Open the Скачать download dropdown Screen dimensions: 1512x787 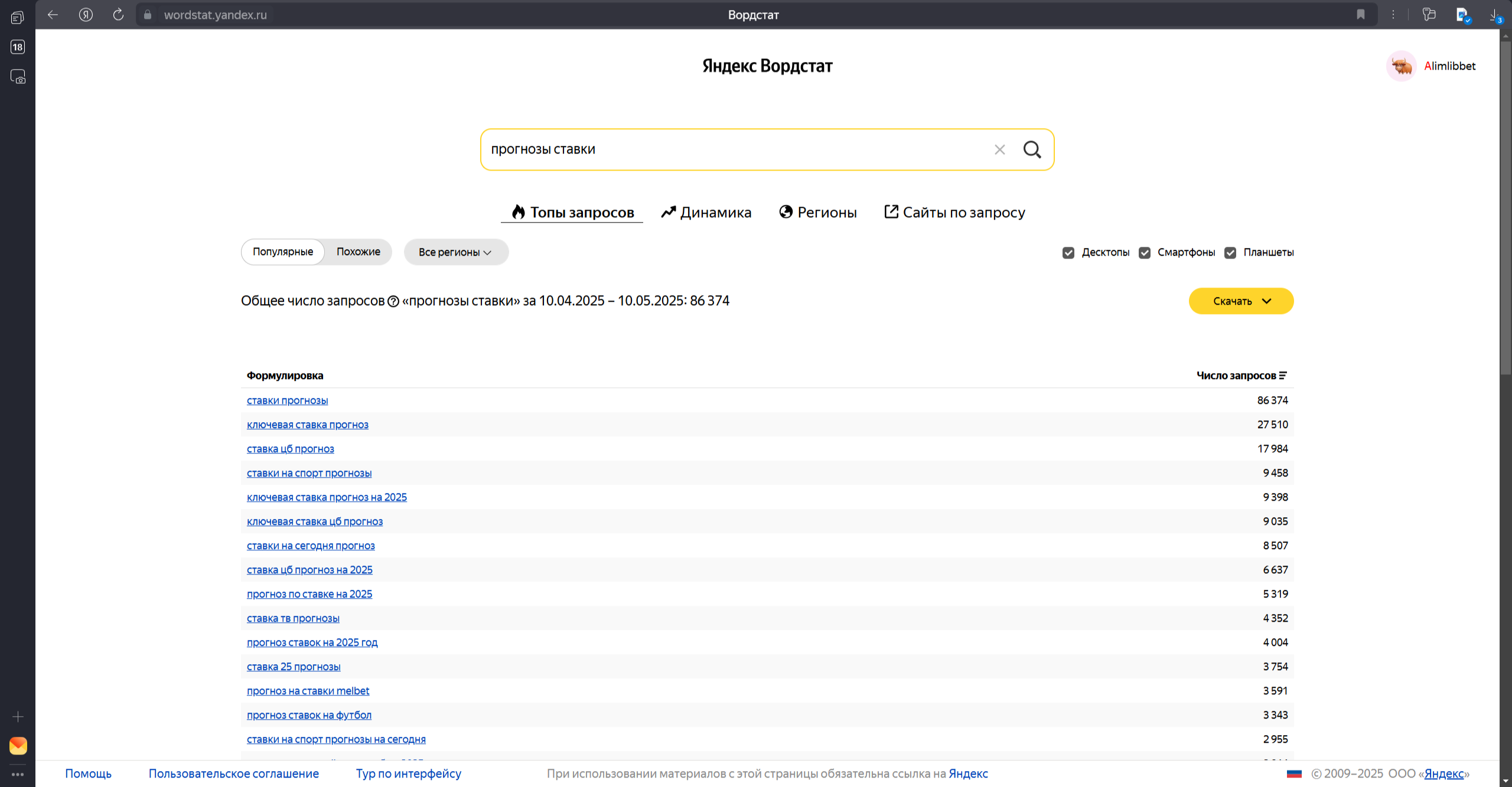(1241, 301)
